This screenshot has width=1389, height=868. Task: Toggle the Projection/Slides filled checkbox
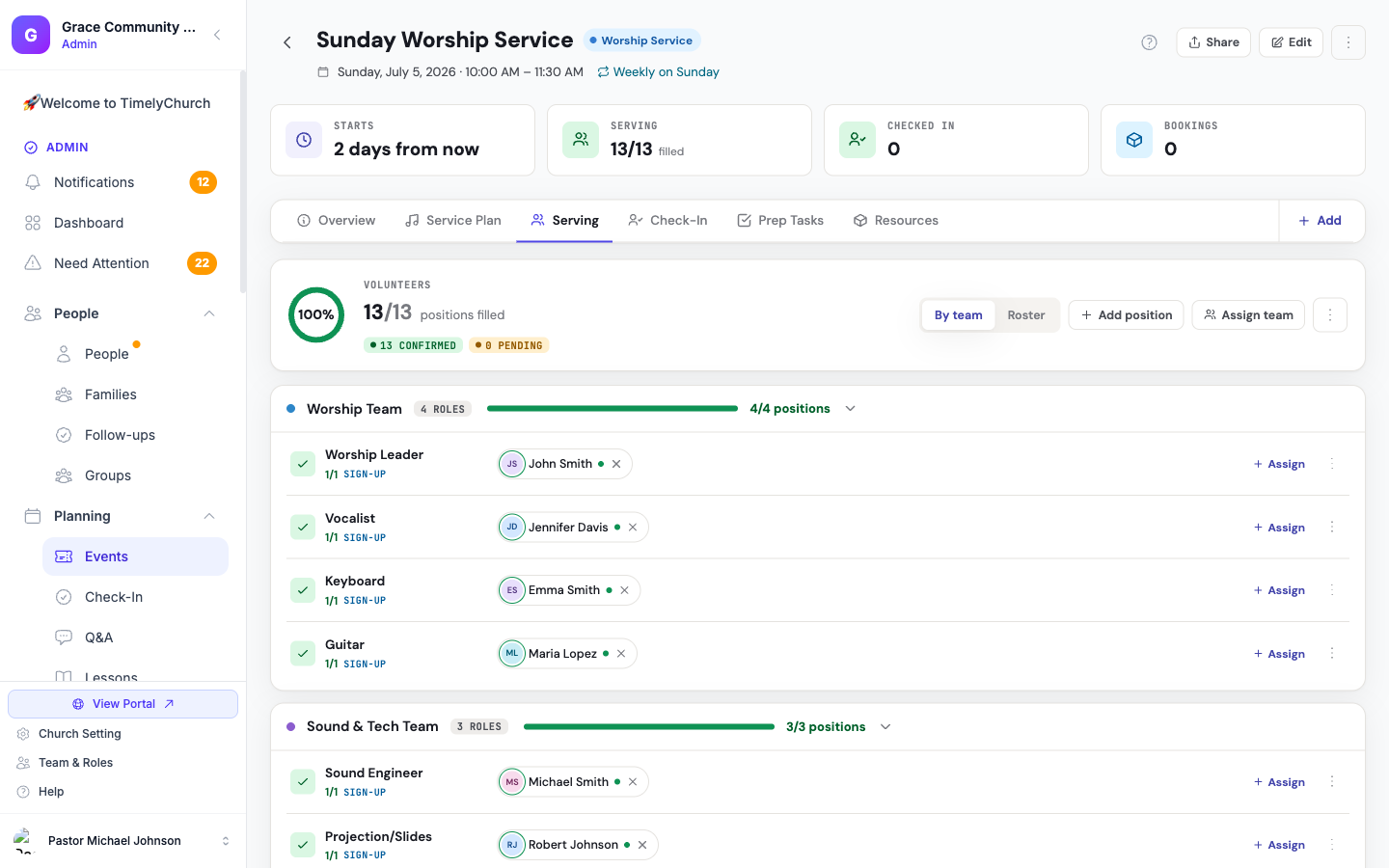click(303, 845)
